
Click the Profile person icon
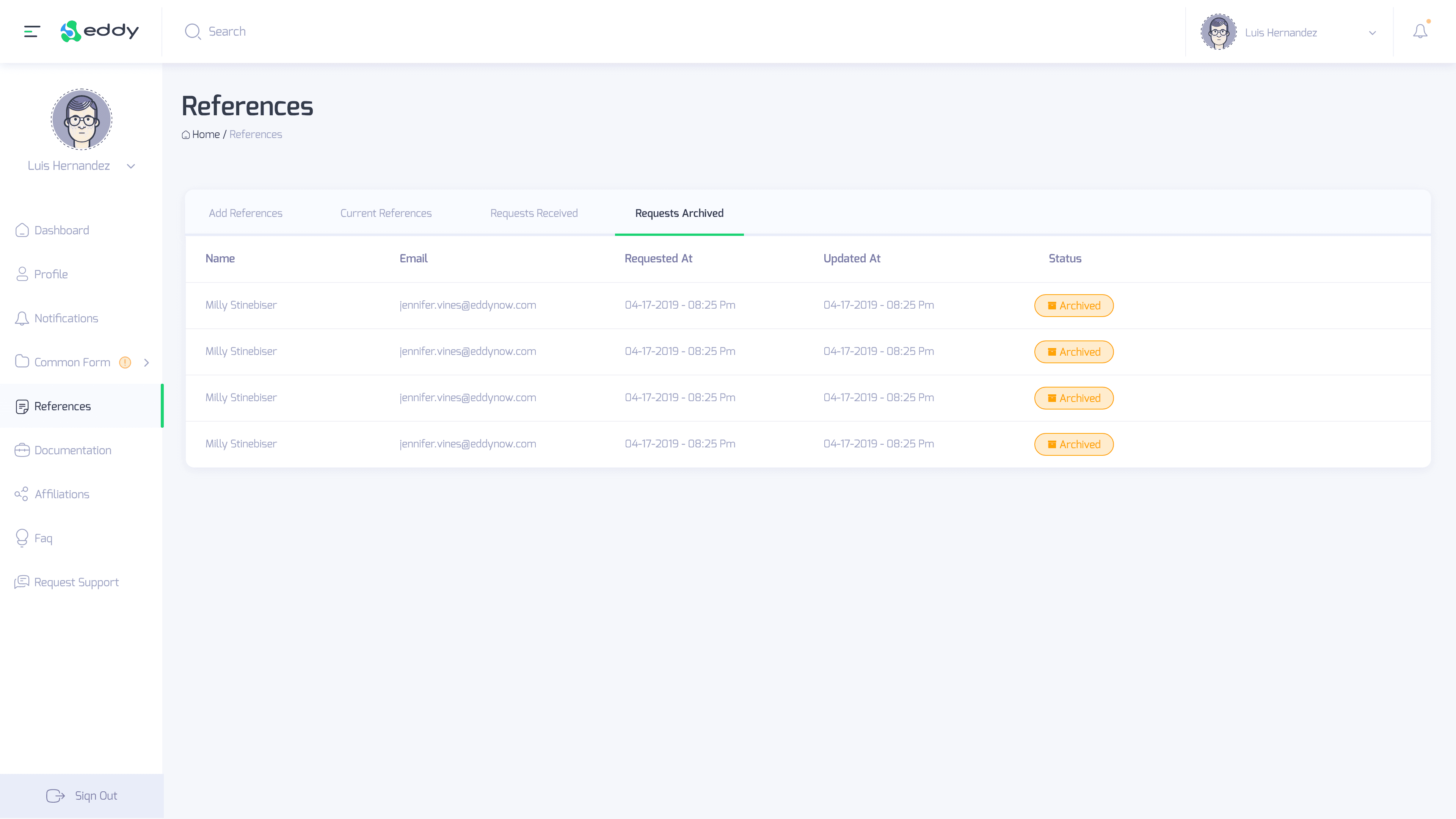(x=22, y=274)
